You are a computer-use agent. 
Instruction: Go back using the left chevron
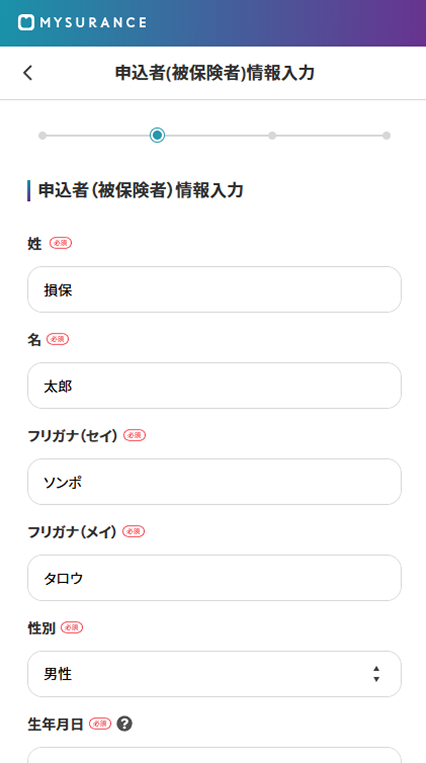pos(28,73)
